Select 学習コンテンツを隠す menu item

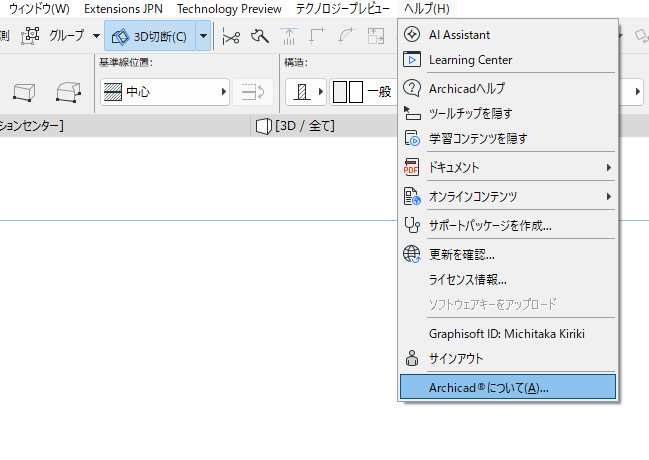click(x=508, y=138)
